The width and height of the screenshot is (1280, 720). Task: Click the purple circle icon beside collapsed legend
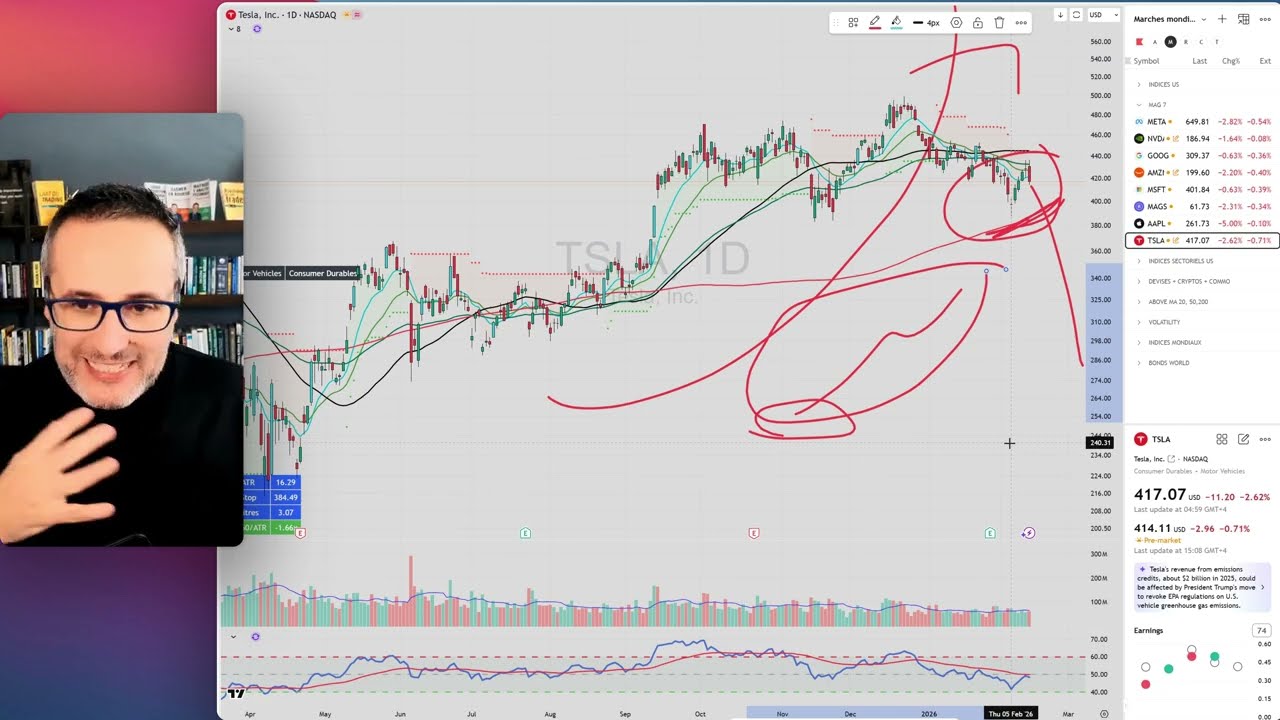click(257, 29)
